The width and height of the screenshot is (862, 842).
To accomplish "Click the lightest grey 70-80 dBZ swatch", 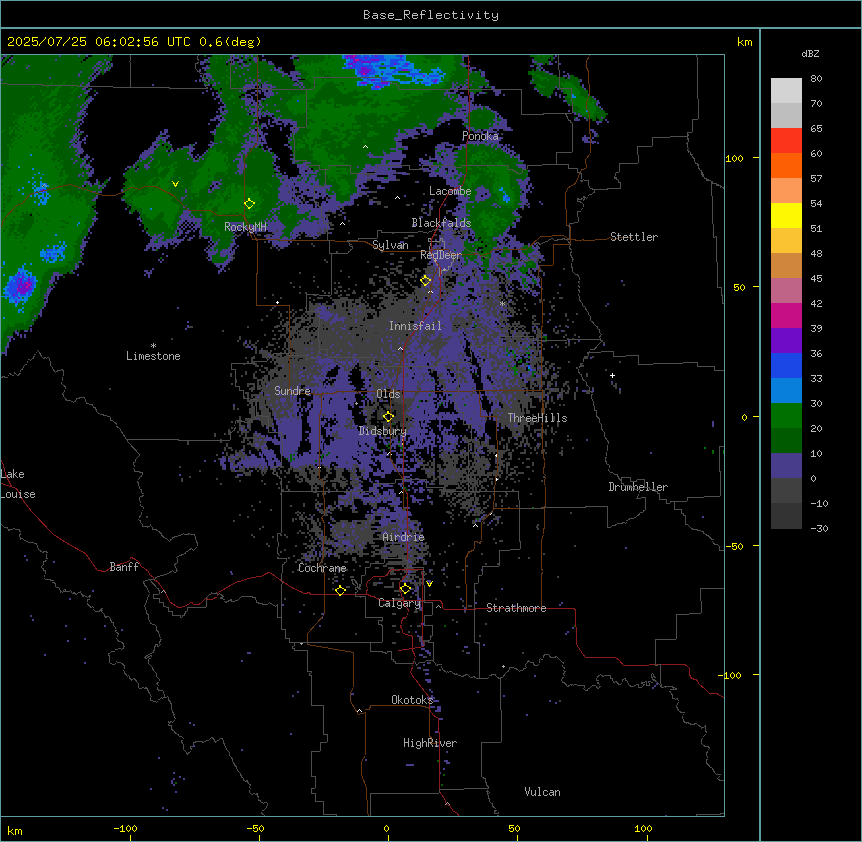I will coord(786,90).
